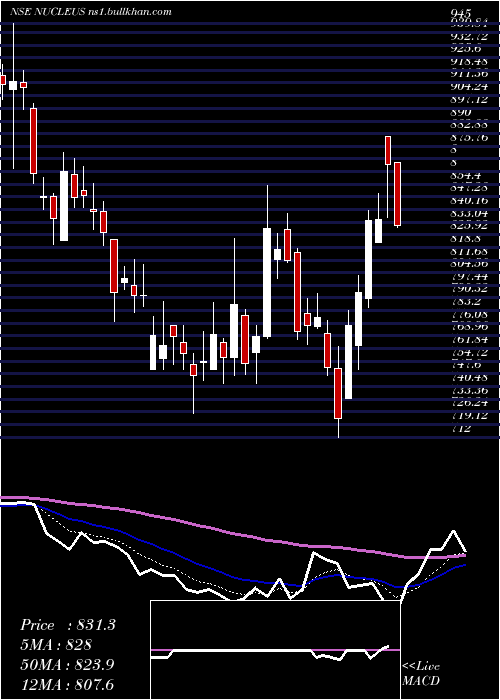Click the last red candlestick on the right

tap(397, 194)
